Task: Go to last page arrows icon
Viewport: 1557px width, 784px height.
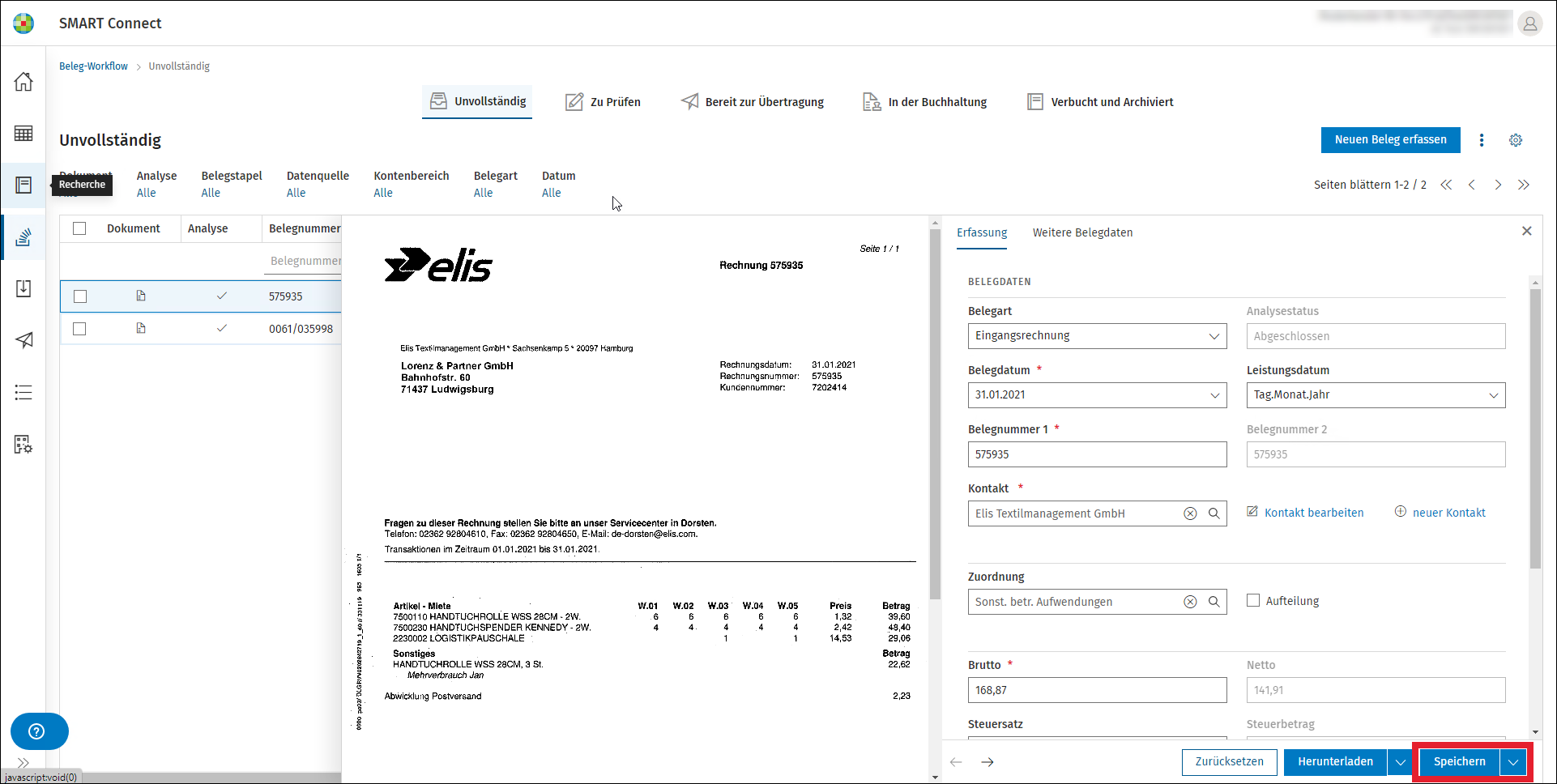Action: (1524, 185)
